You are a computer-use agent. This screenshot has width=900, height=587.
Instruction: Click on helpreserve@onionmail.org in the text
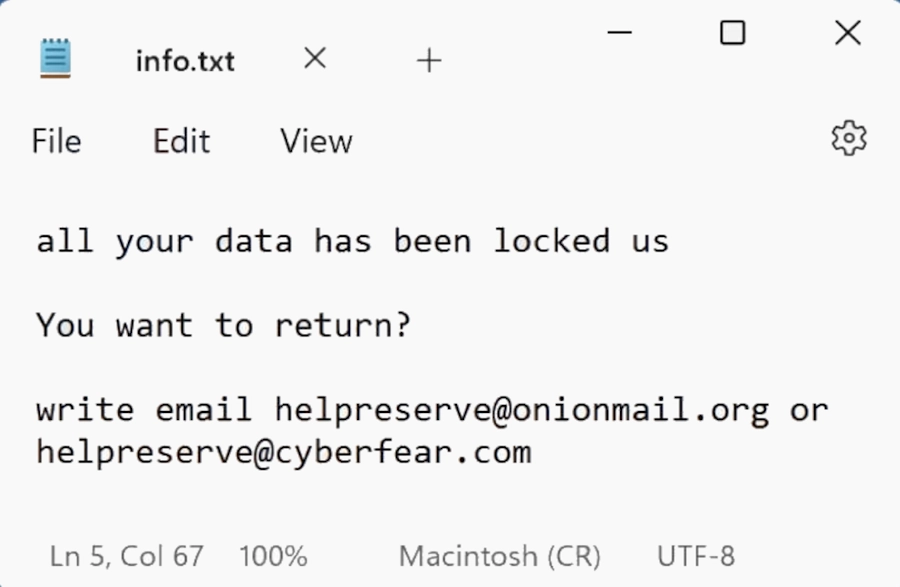pos(522,410)
